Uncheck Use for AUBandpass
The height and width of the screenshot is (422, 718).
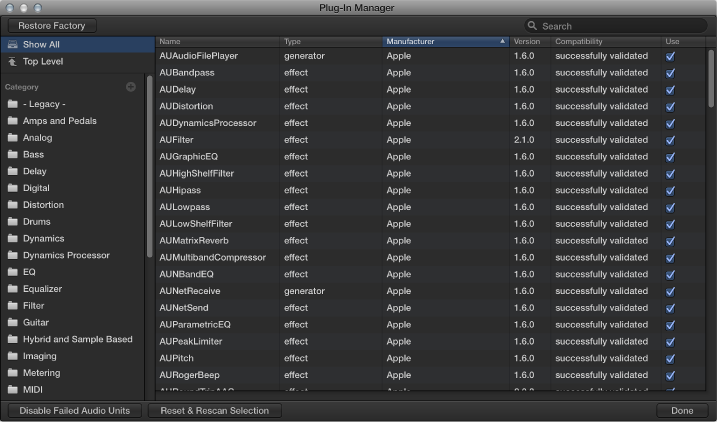[x=670, y=73]
